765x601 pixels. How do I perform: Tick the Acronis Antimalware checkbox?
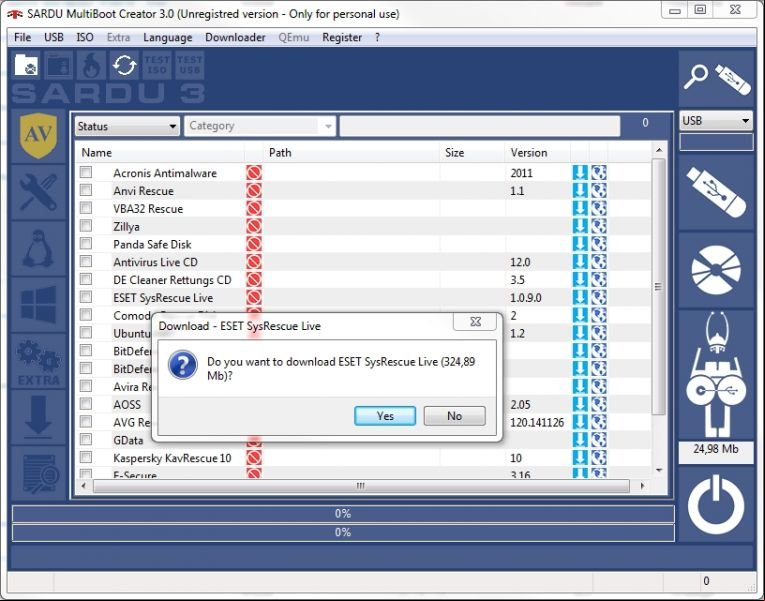[x=86, y=172]
